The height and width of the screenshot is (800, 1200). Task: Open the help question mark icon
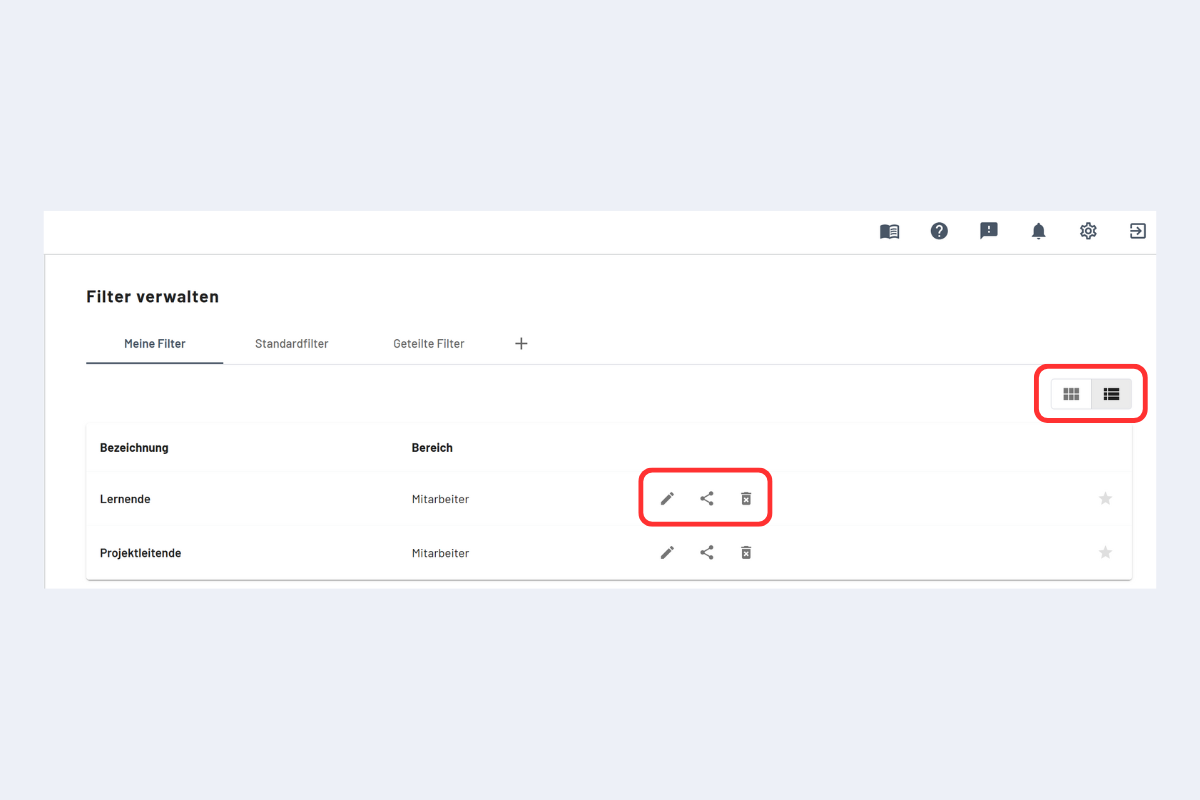(x=939, y=231)
